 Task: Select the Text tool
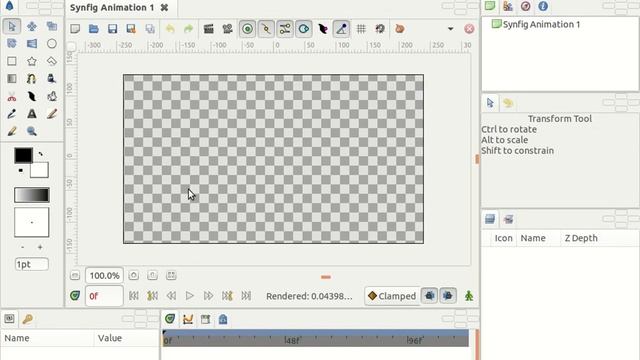pos(31,114)
